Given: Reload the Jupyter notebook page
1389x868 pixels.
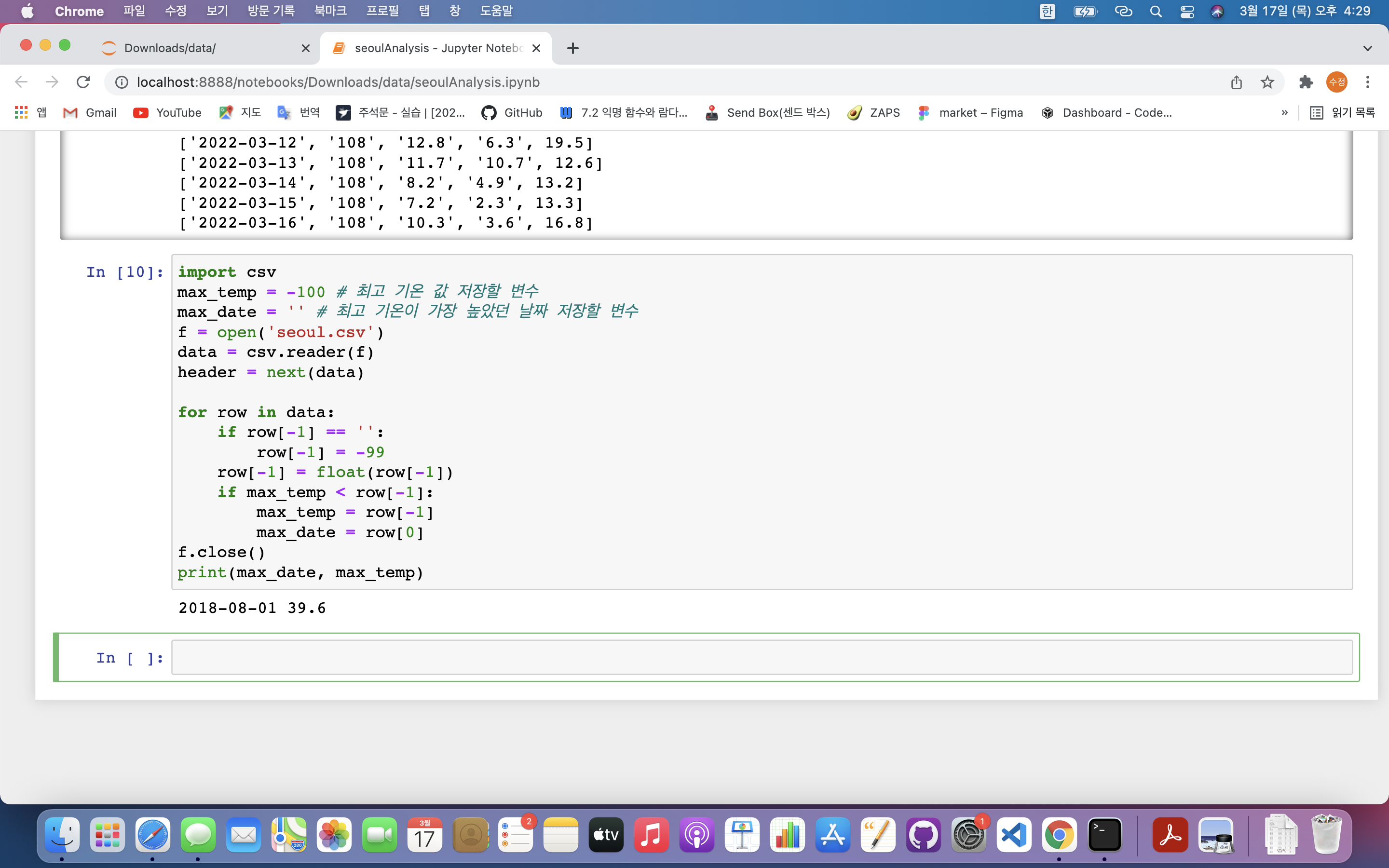Looking at the screenshot, I should 83,82.
